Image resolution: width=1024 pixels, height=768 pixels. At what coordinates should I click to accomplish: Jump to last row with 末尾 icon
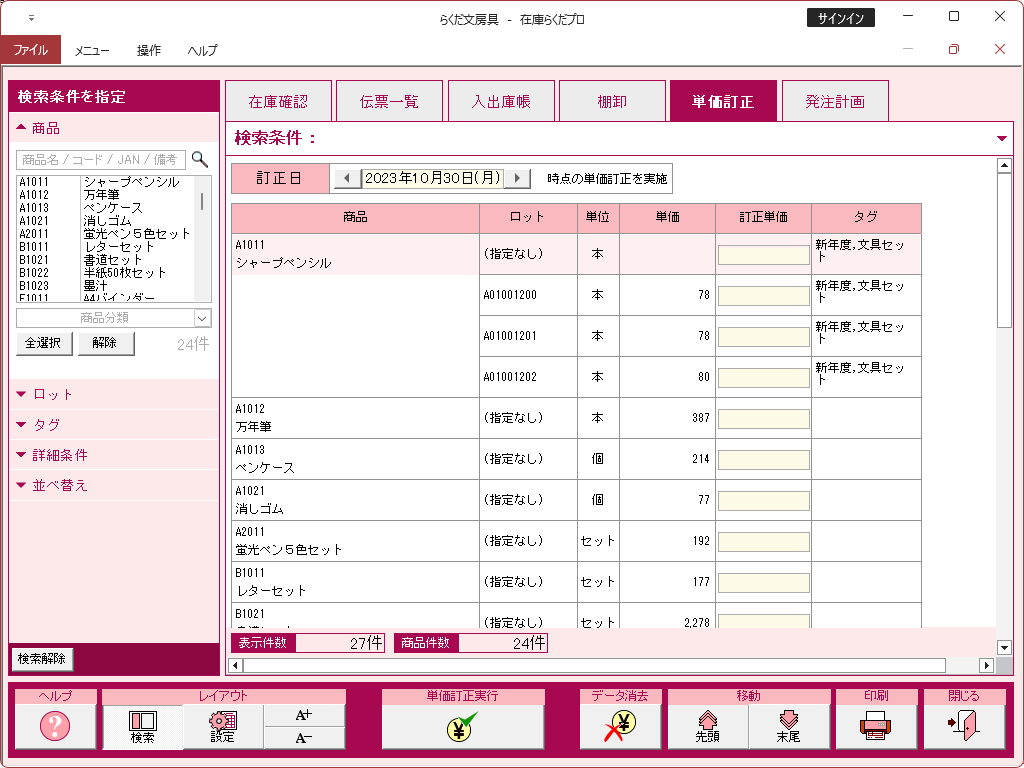pos(789,726)
